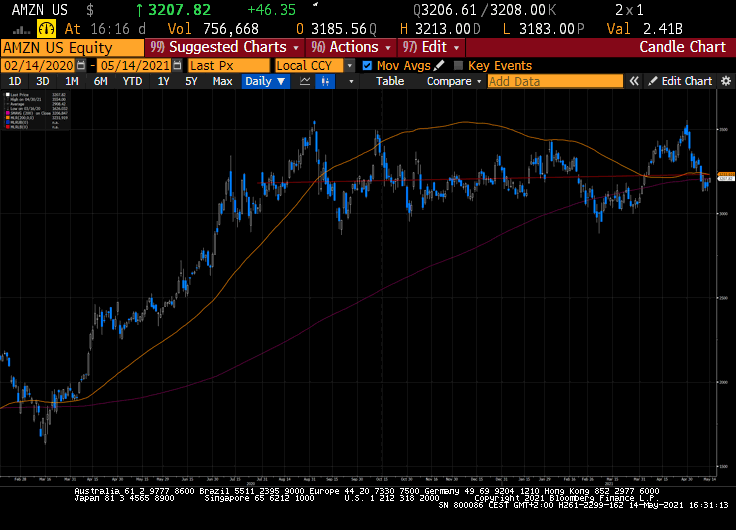Viewport: 736px width, 530px height.
Task: Select the 3D range tab
Action: coord(43,81)
